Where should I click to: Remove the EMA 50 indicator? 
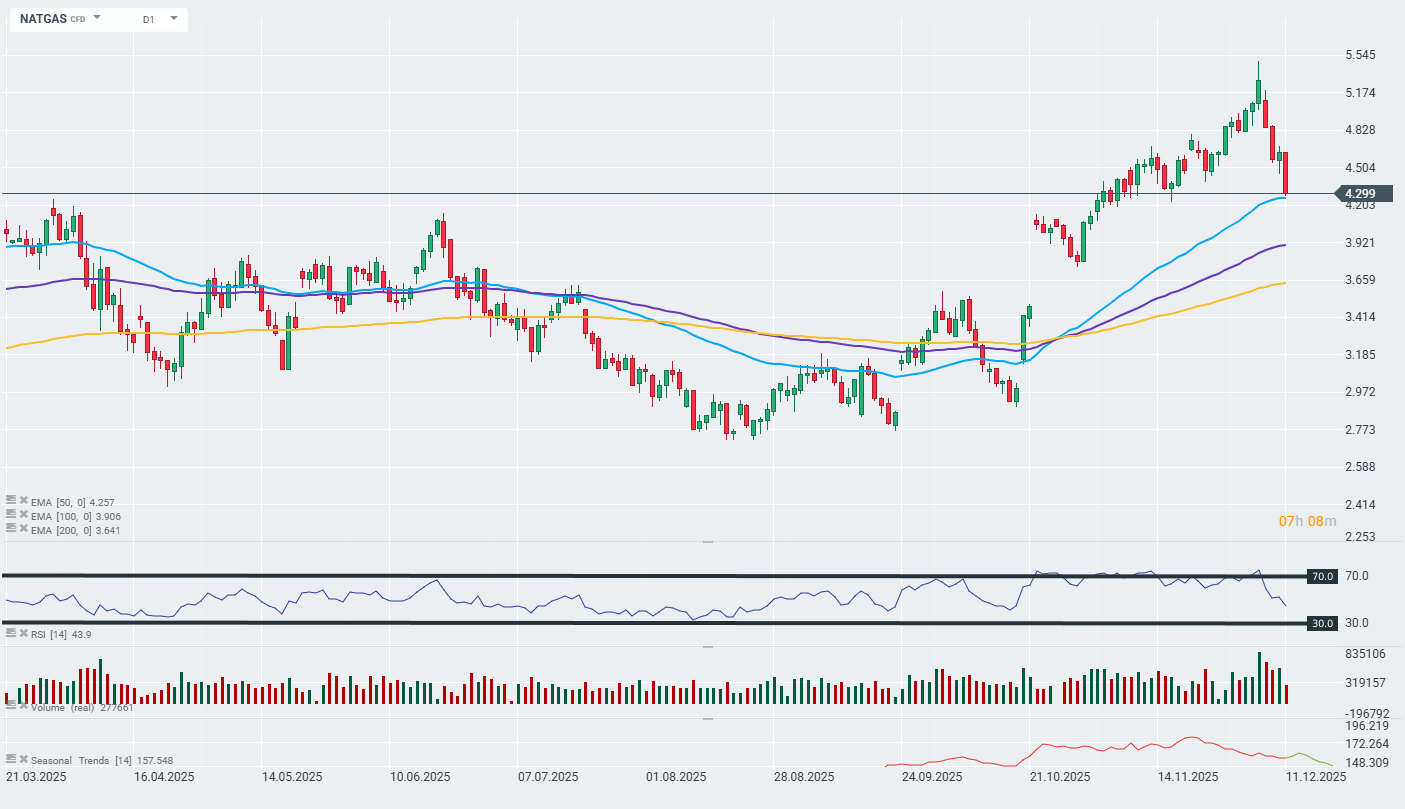point(23,498)
